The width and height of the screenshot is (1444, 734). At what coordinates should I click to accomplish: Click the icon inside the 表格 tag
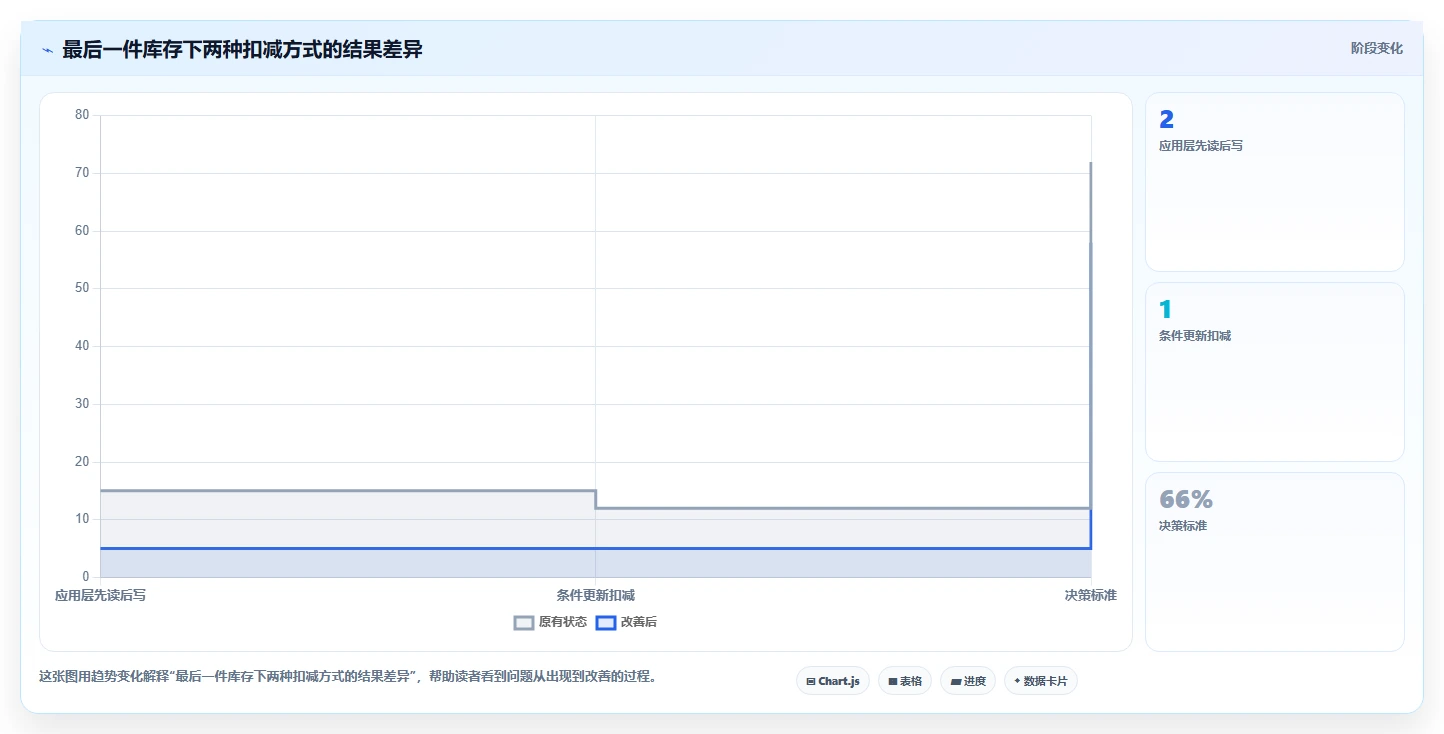[893, 681]
